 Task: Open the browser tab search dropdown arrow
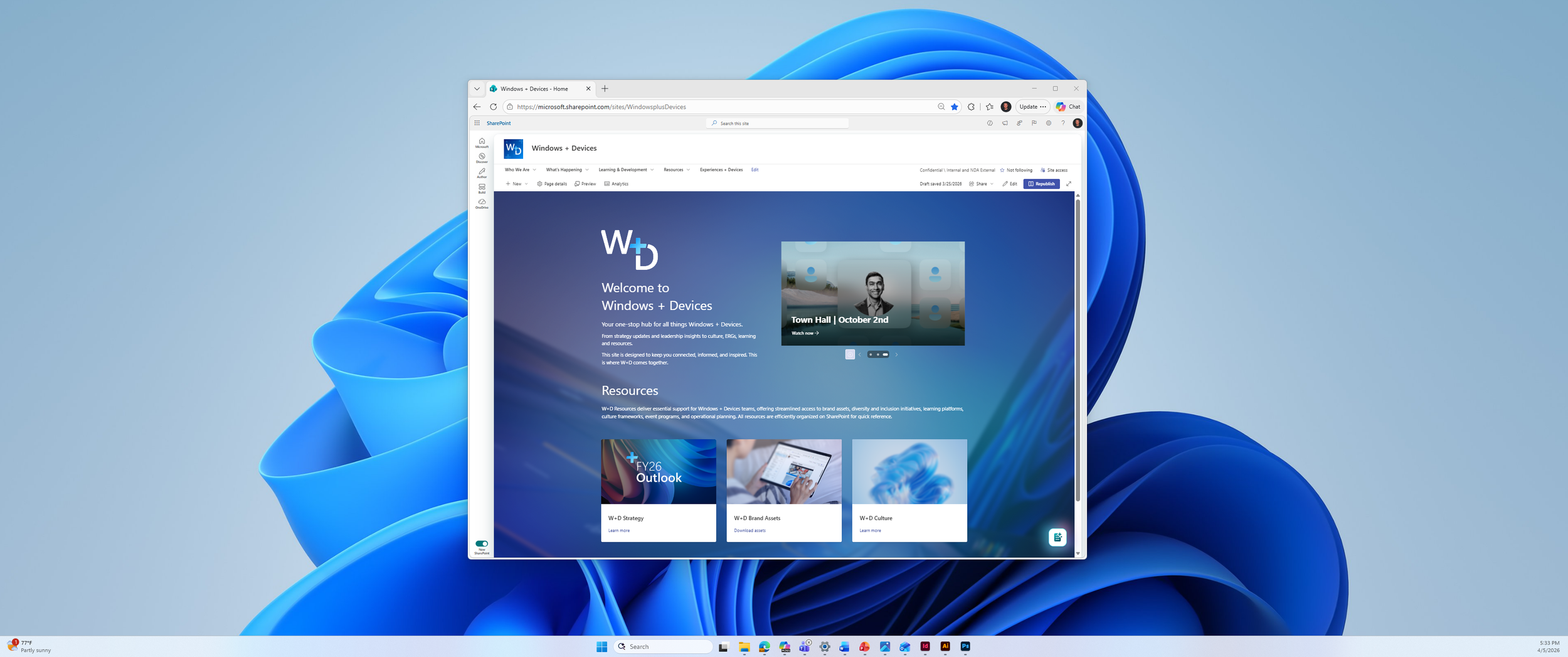point(477,88)
